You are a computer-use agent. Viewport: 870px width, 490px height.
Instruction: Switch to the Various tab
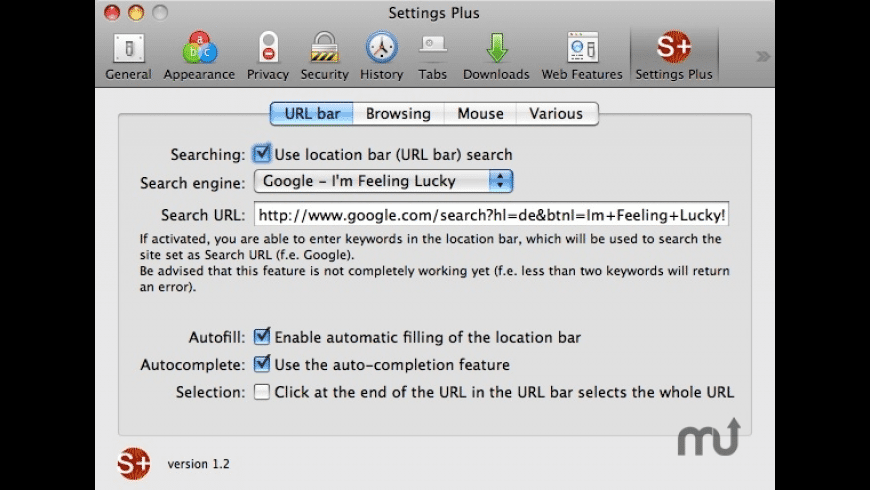click(556, 114)
